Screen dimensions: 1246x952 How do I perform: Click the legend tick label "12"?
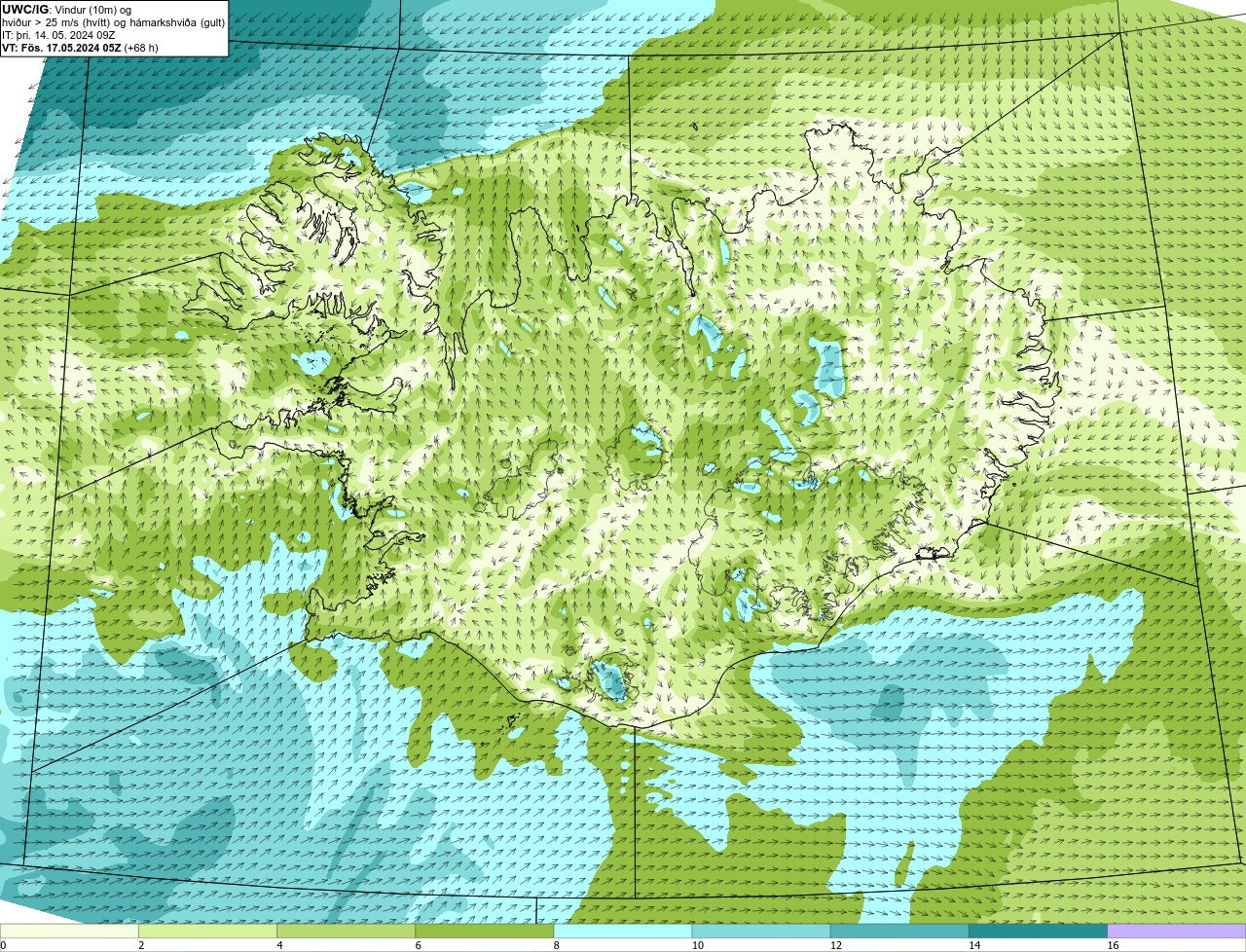[836, 945]
